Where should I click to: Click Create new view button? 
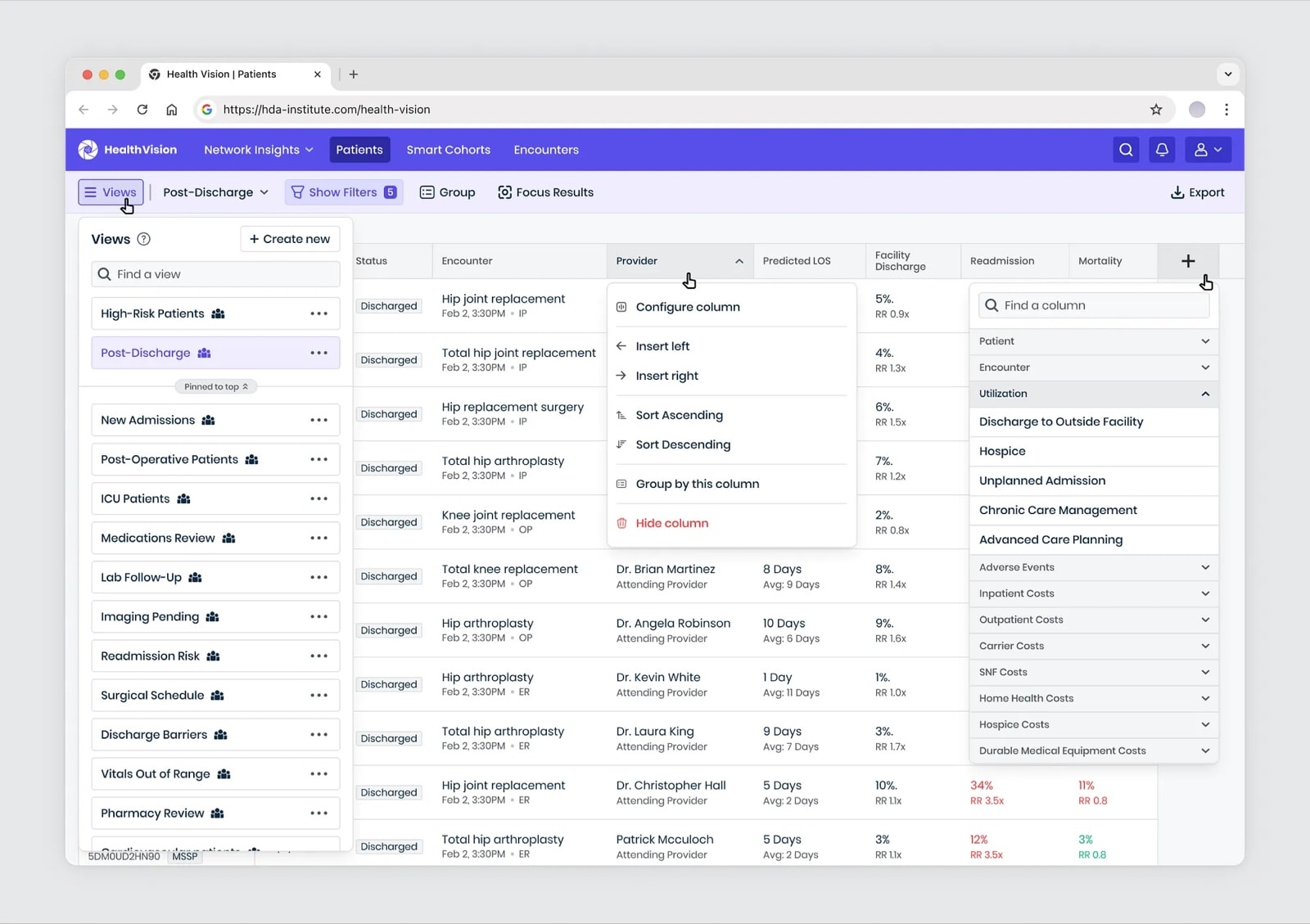pyautogui.click(x=290, y=239)
